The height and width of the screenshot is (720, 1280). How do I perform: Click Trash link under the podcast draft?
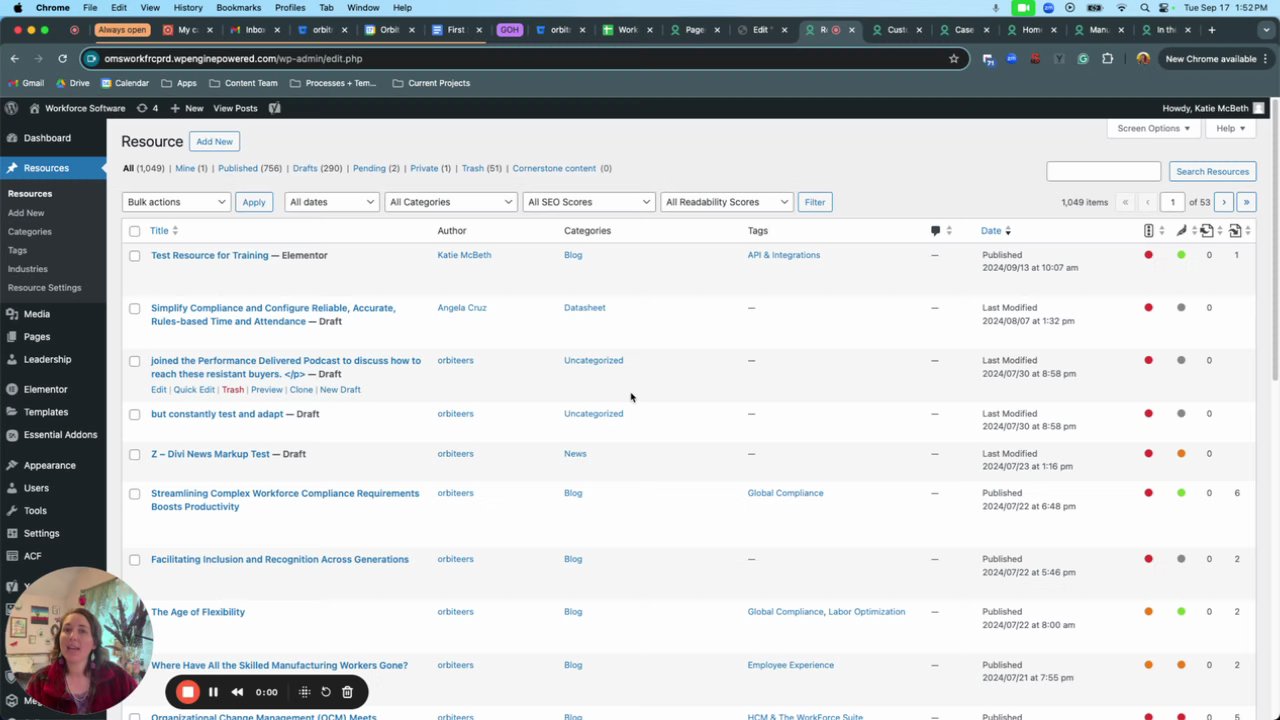pos(233,390)
